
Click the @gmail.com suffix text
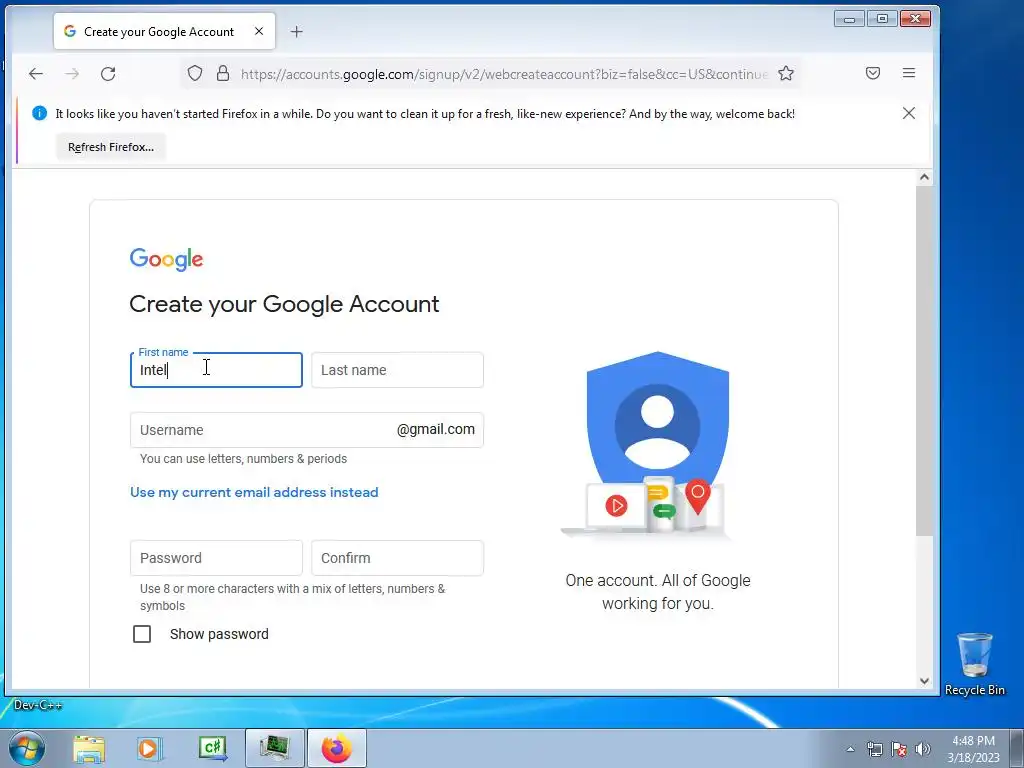[436, 430]
